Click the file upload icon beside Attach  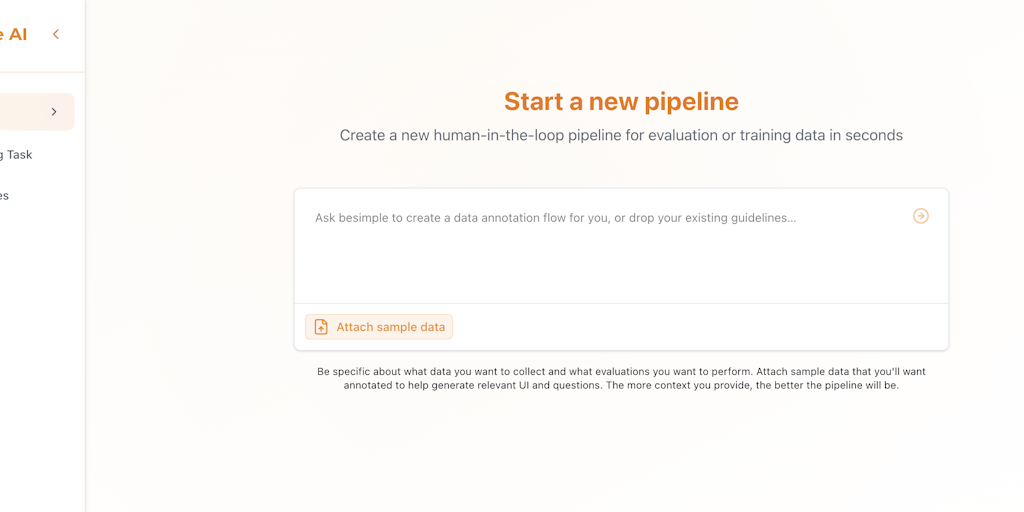(321, 327)
